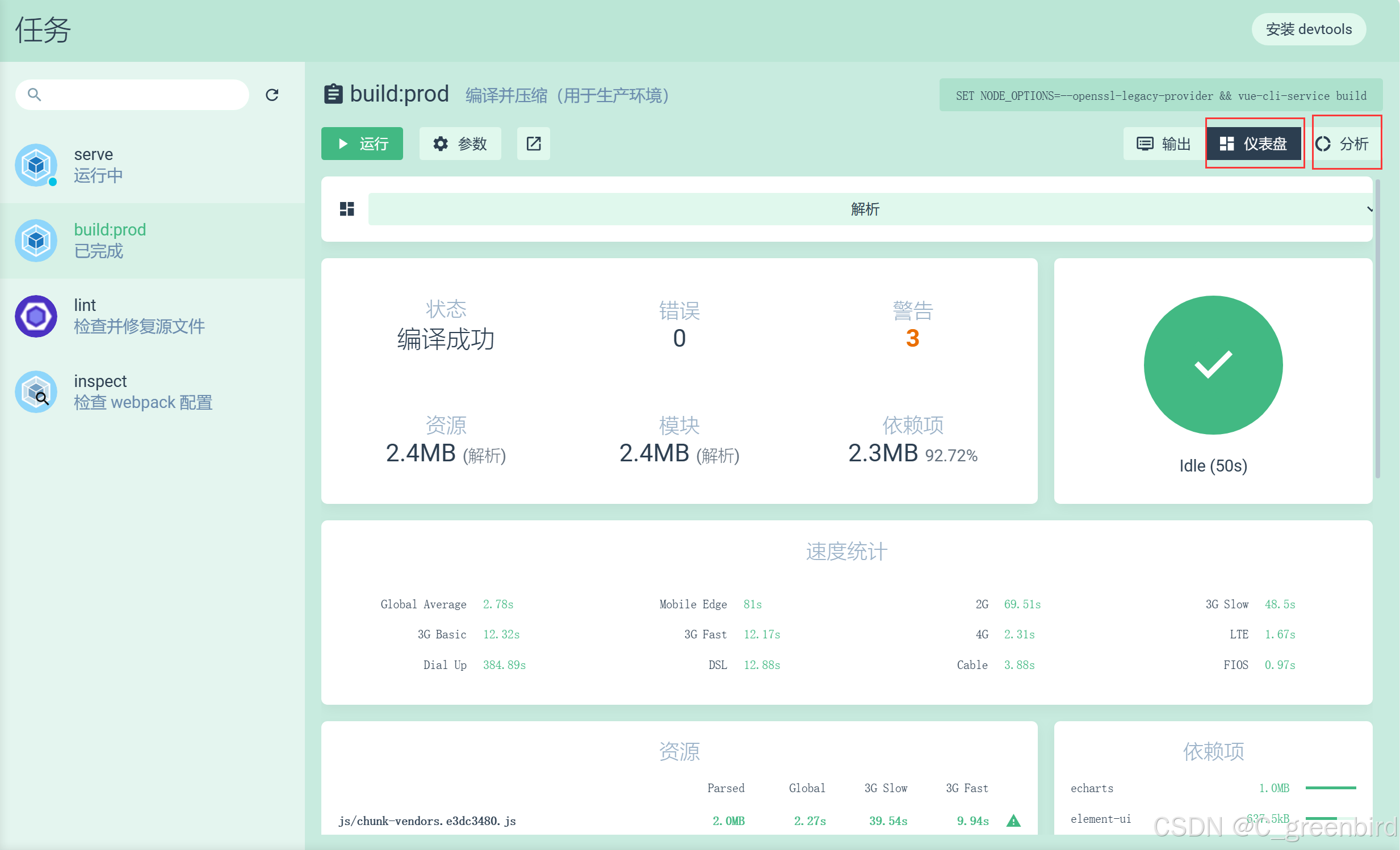Click 安装 devtools button
The width and height of the screenshot is (1400, 850).
point(1309,30)
